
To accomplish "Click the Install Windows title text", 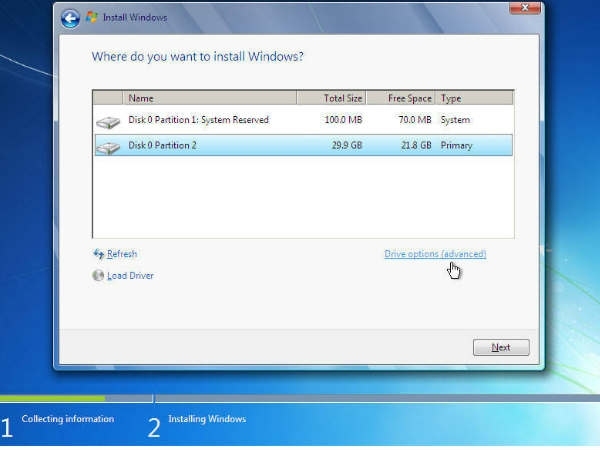I will (x=135, y=18).
